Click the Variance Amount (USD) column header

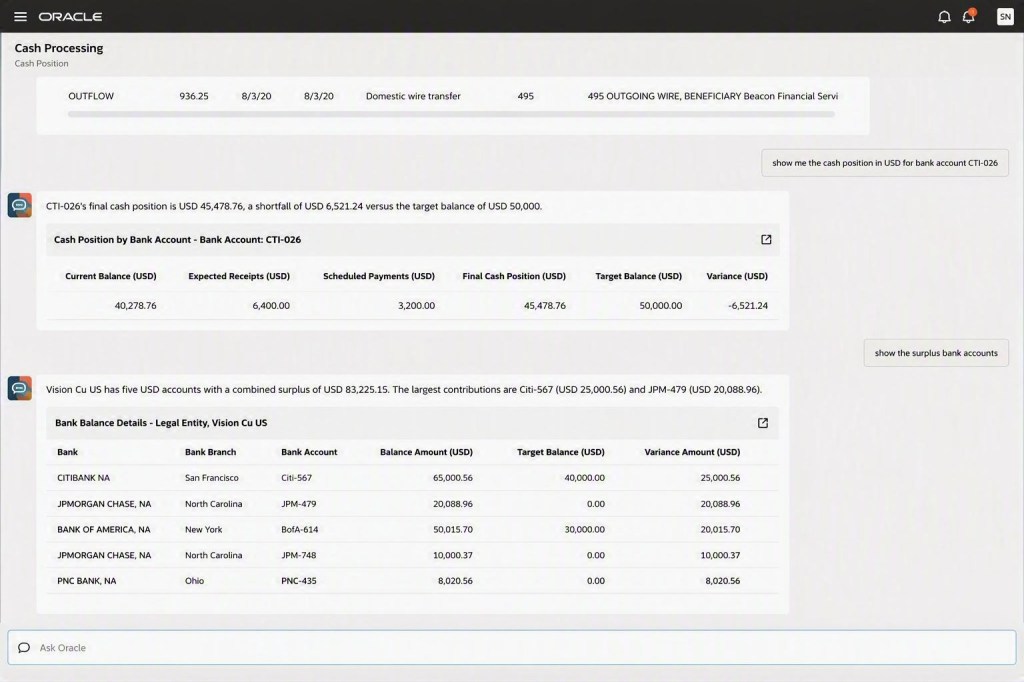coord(692,452)
